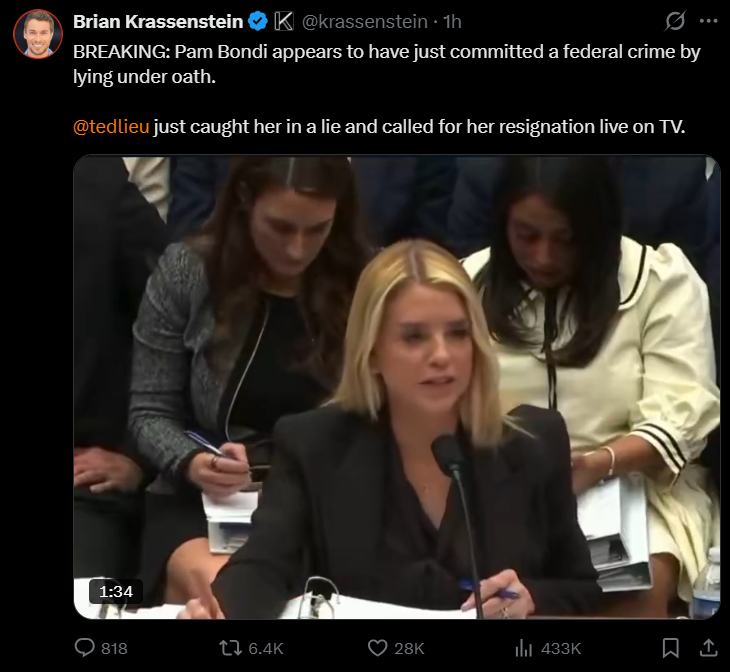Click the 6.4K reposts count

point(266,648)
